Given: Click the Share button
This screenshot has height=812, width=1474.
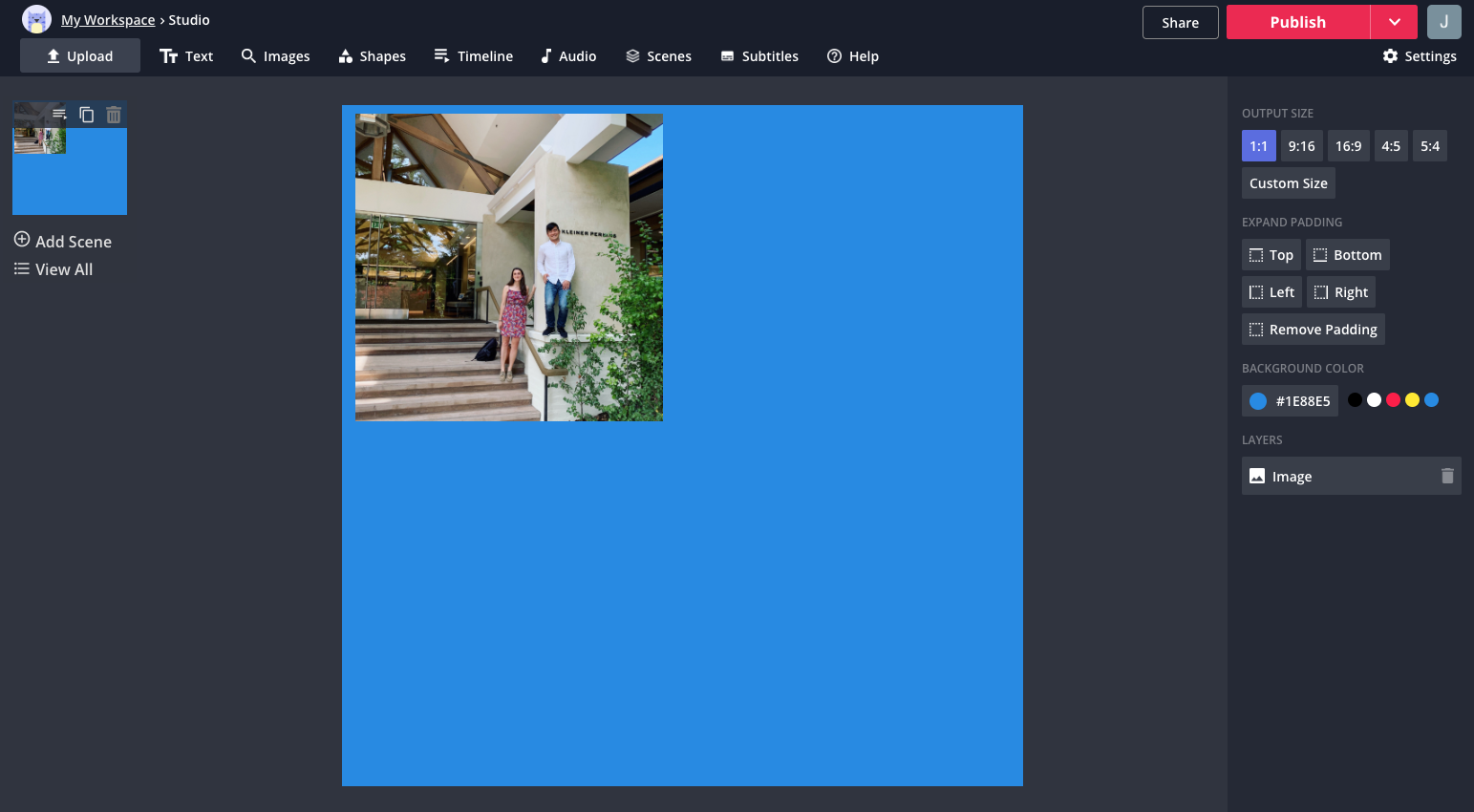Looking at the screenshot, I should point(1180,22).
